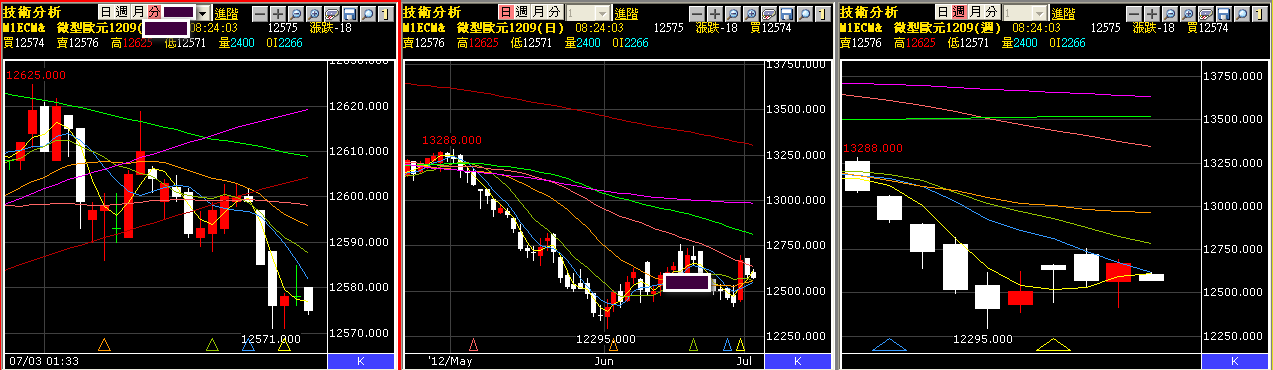Switch left chart to daily (日) period
Image resolution: width=1273 pixels, height=370 pixels.
(105, 12)
